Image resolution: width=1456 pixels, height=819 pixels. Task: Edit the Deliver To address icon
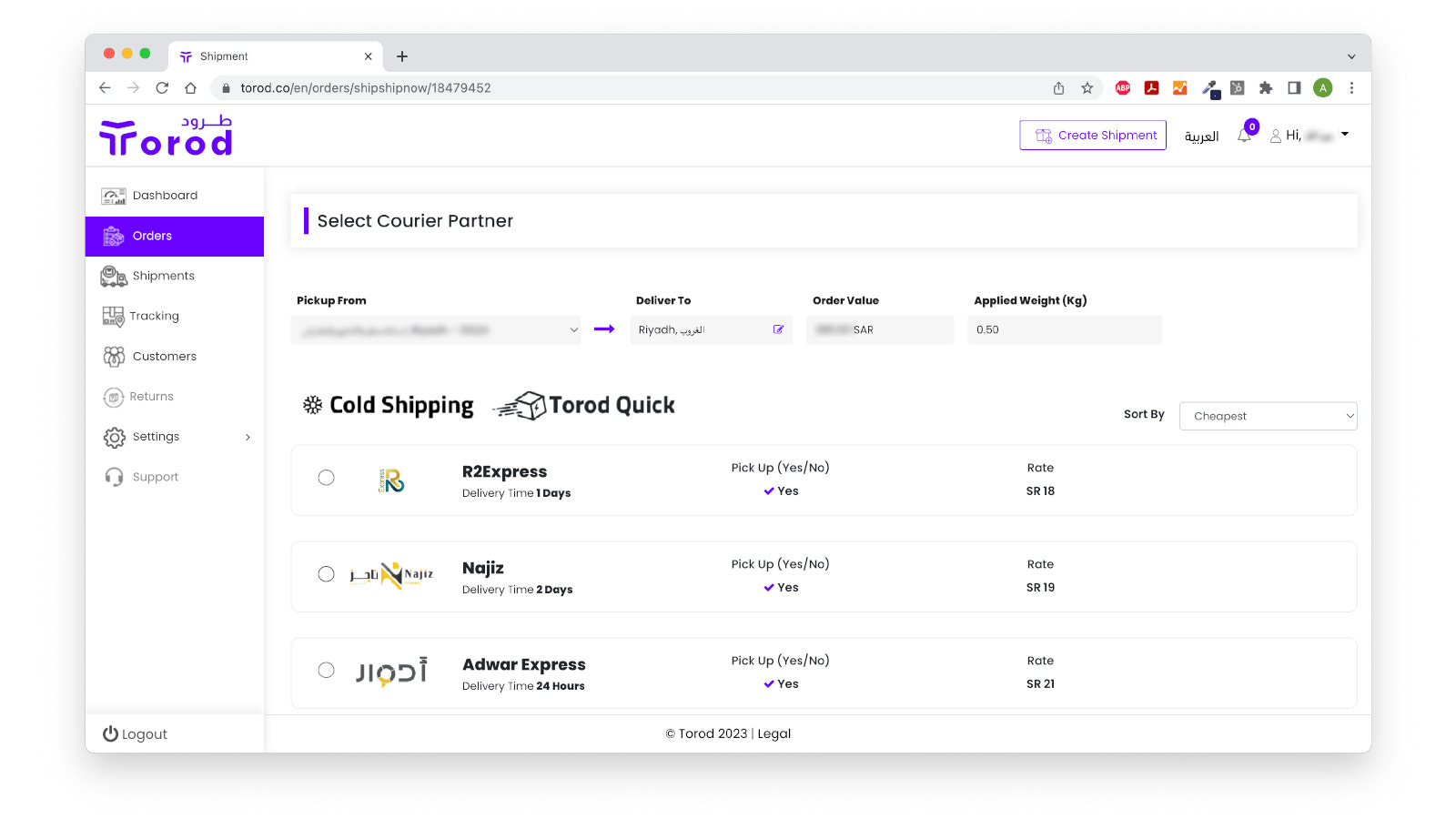coord(778,329)
